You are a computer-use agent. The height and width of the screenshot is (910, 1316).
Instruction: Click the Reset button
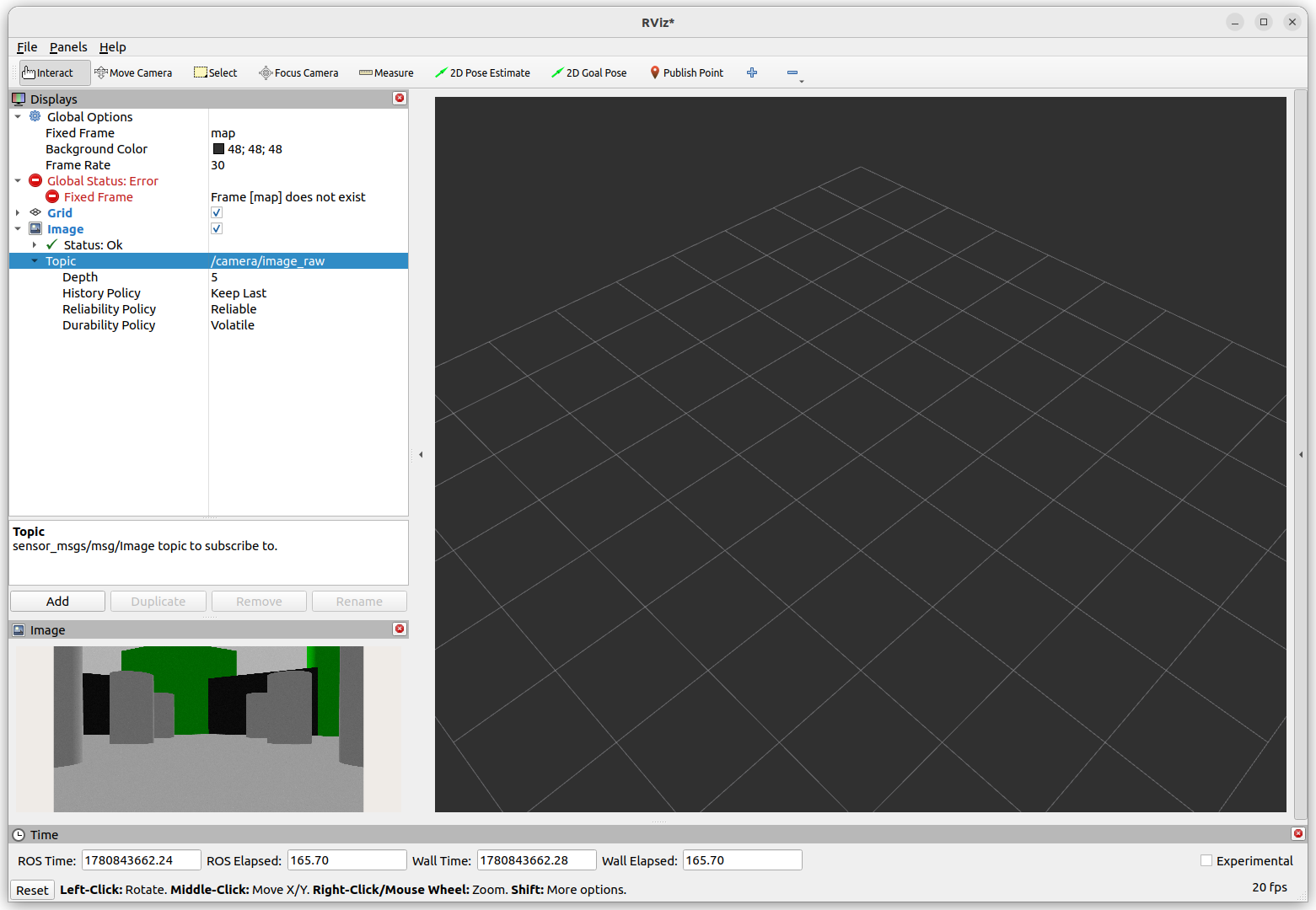32,890
